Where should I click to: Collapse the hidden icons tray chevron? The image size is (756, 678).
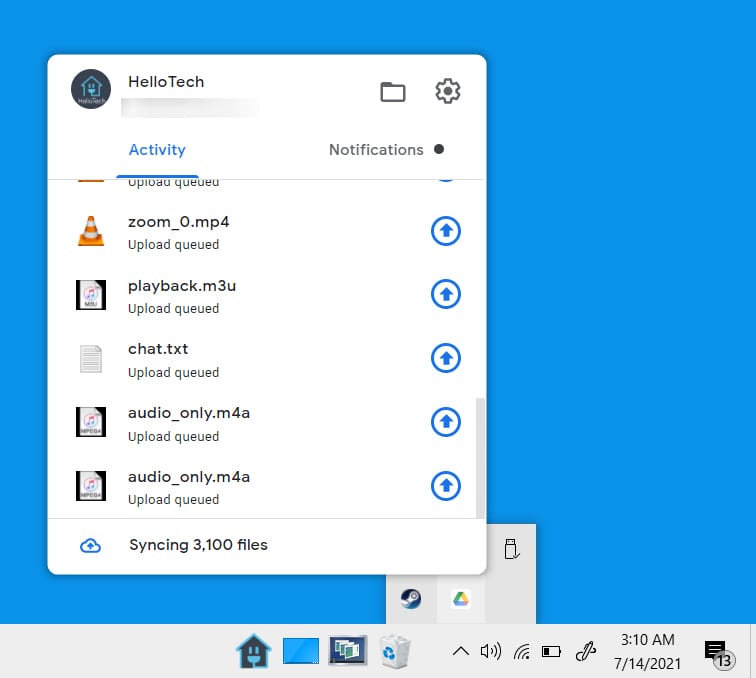point(461,651)
